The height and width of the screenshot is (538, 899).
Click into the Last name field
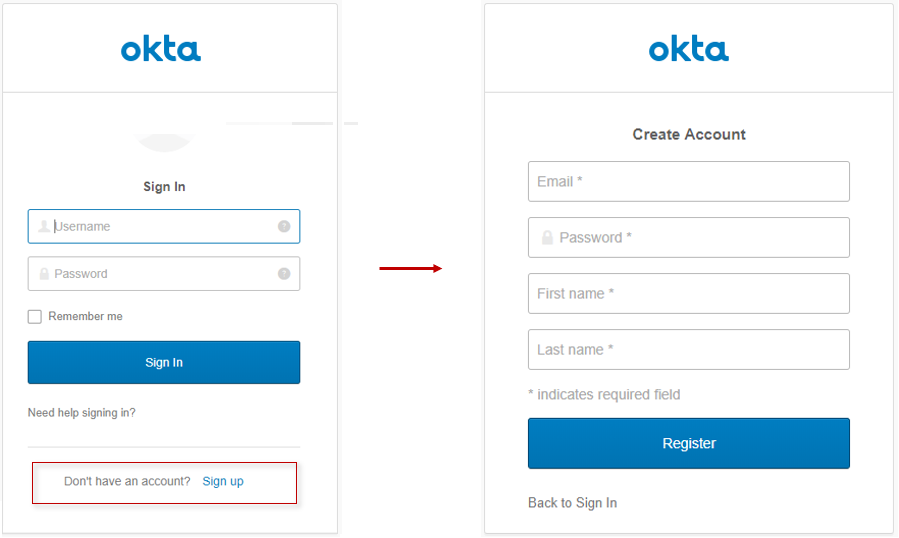[x=688, y=350]
